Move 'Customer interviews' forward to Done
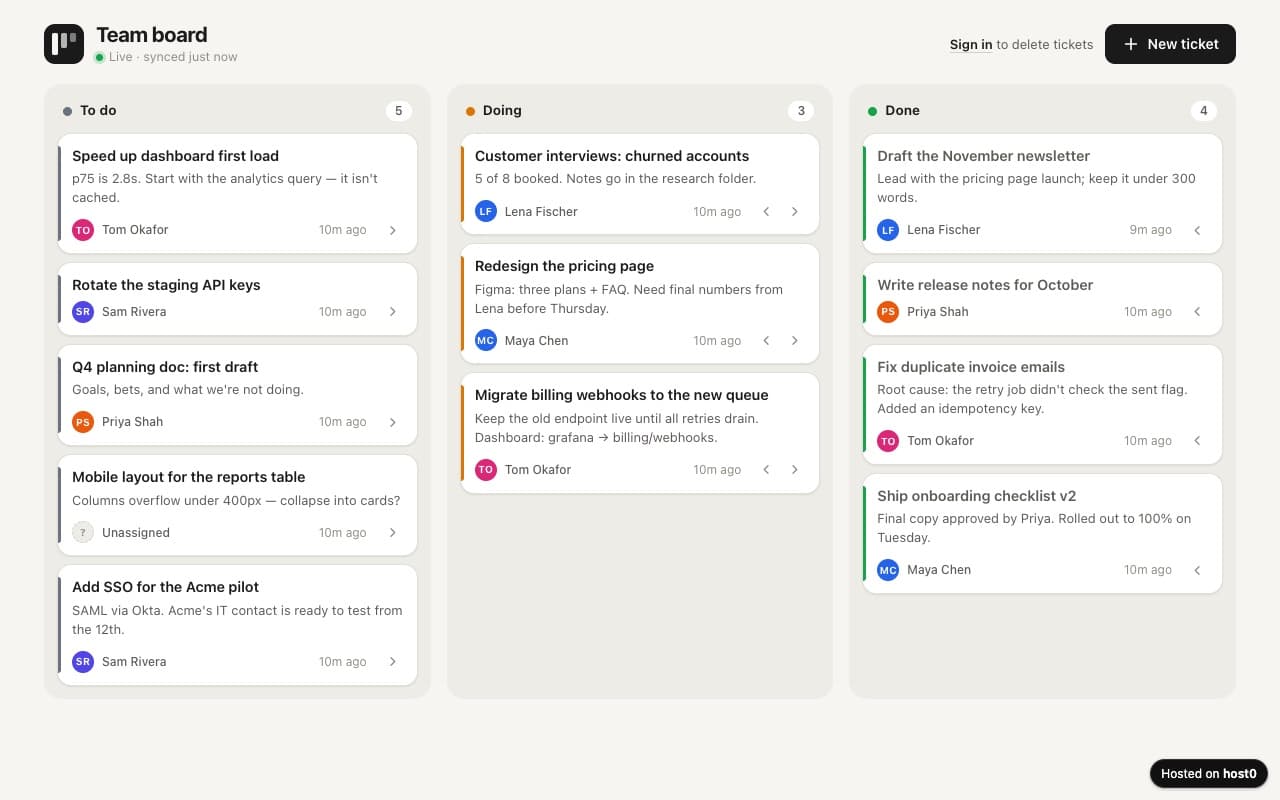Image resolution: width=1280 pixels, height=800 pixels. coord(795,212)
